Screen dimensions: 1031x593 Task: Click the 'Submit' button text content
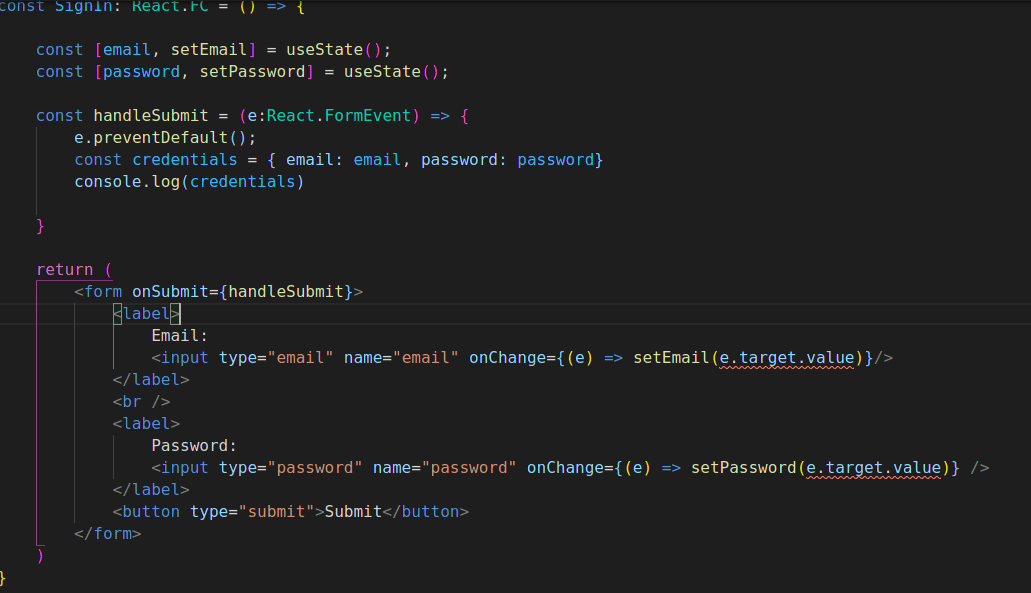tap(353, 512)
